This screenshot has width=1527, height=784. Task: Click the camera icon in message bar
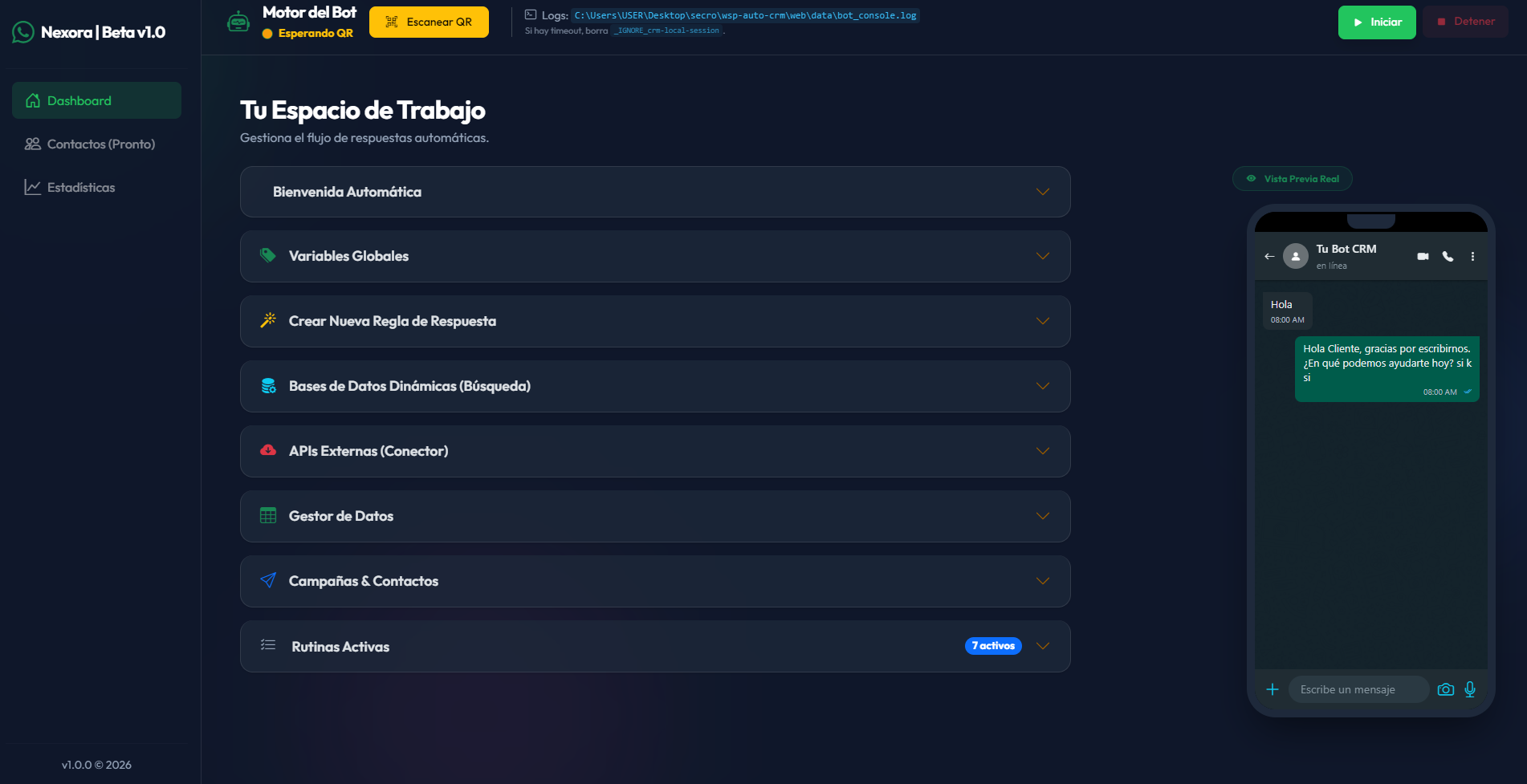1446,689
